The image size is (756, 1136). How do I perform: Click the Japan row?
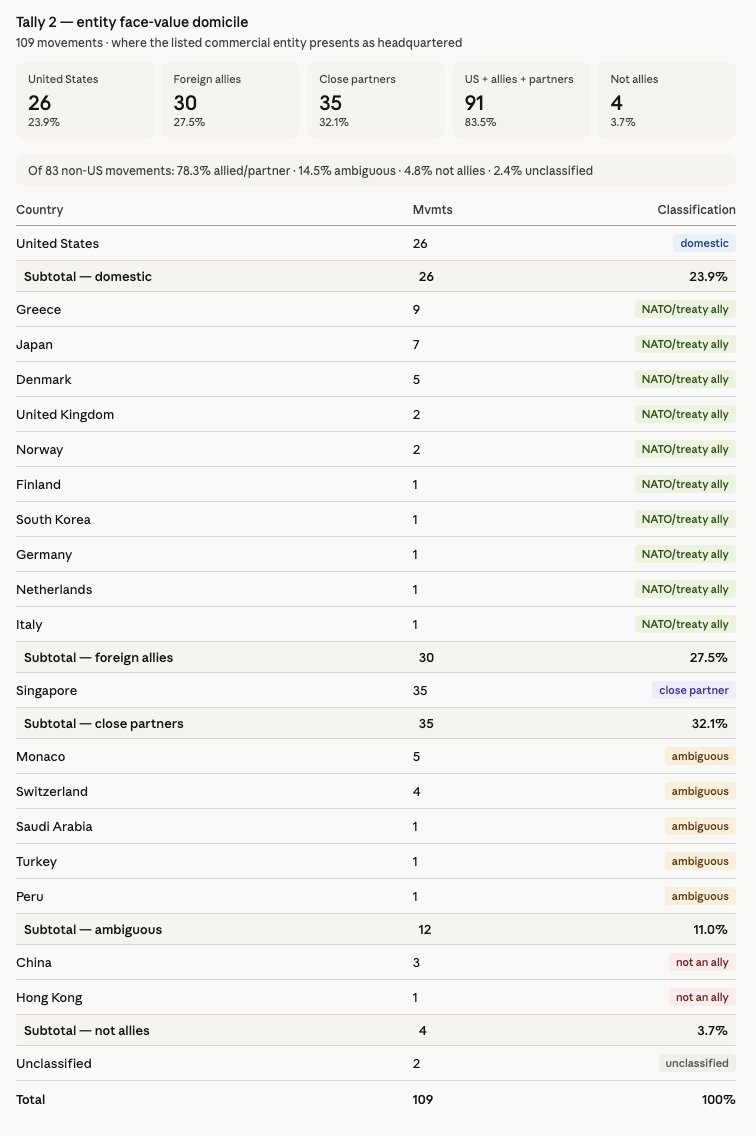[375, 344]
